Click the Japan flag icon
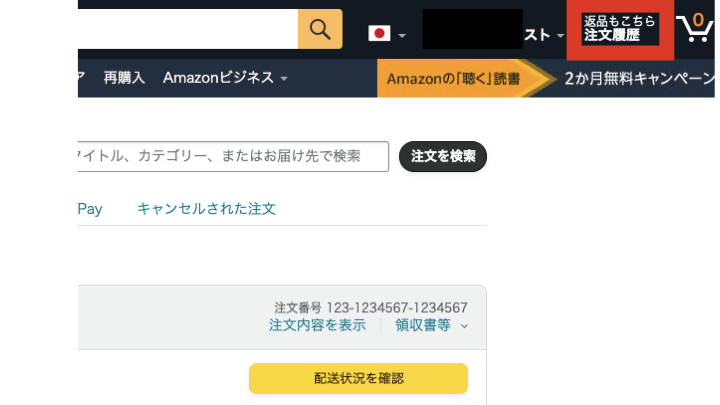 coord(379,34)
